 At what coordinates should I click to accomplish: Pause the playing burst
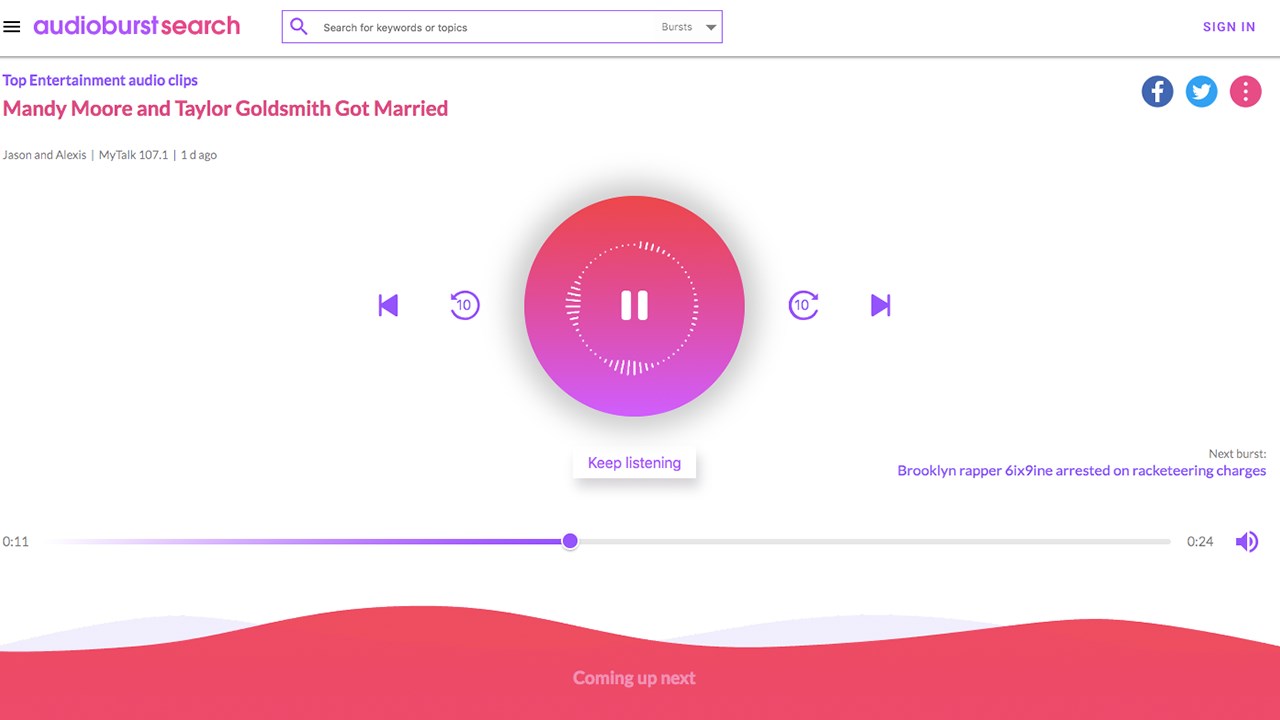[634, 305]
